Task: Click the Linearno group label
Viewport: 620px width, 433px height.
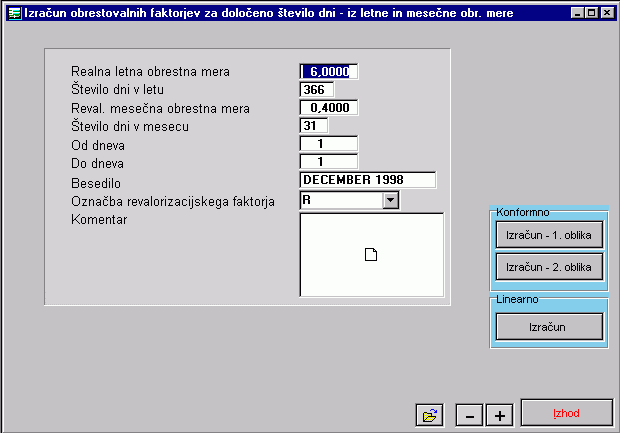Action: click(x=517, y=299)
